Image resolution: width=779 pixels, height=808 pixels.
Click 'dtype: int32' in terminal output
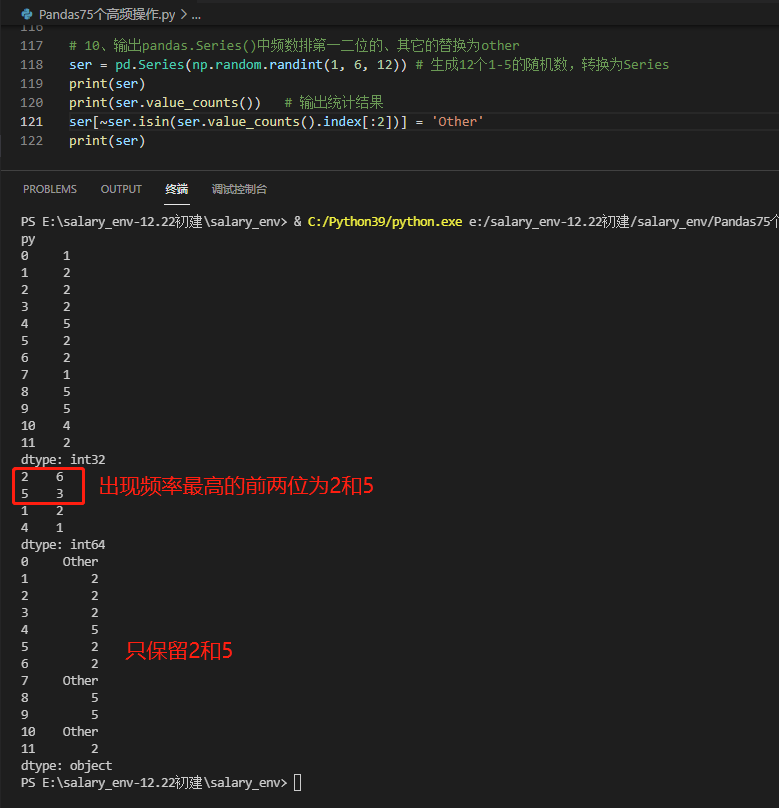point(63,460)
